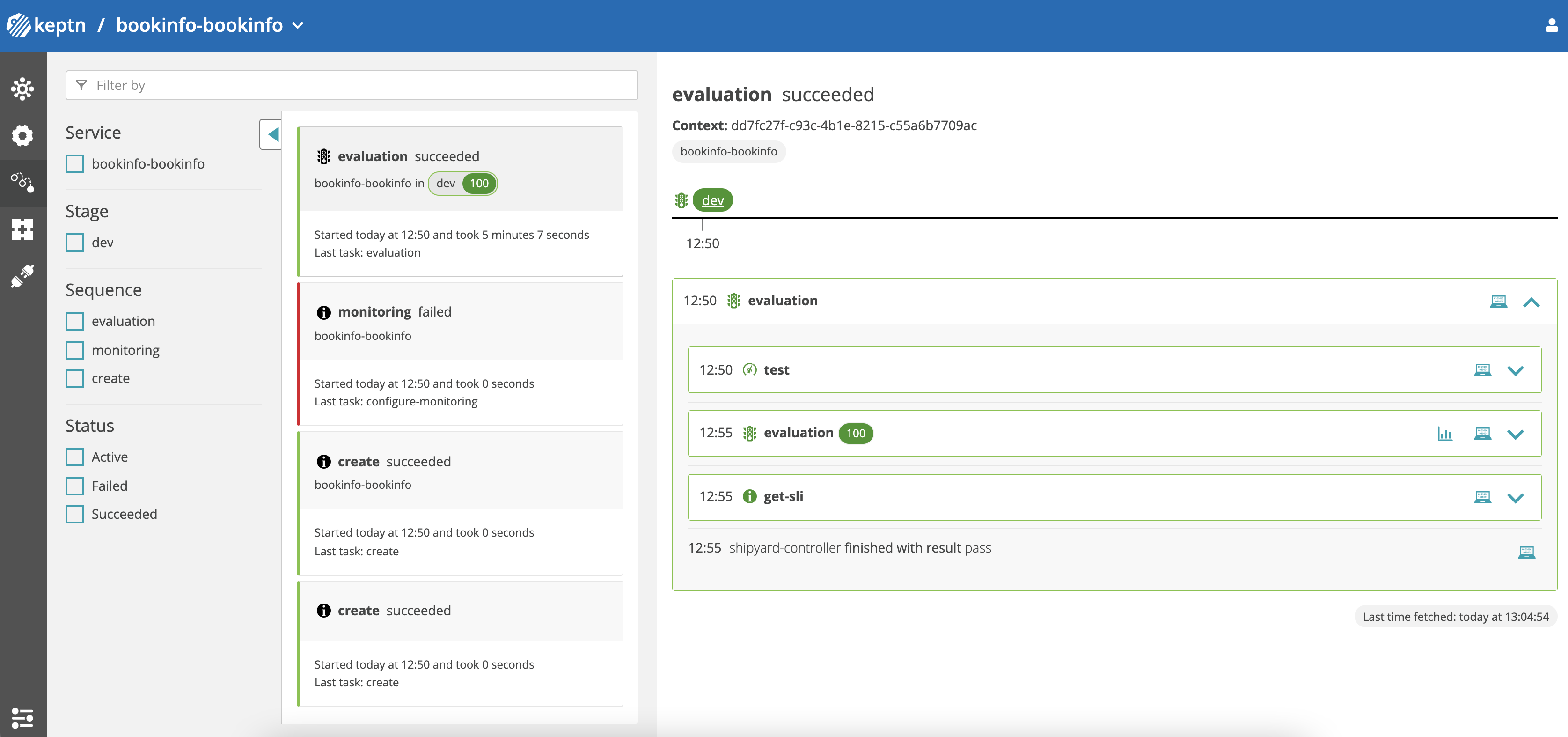Open the environment view sidebar icon
The height and width of the screenshot is (737, 1568).
(22, 89)
